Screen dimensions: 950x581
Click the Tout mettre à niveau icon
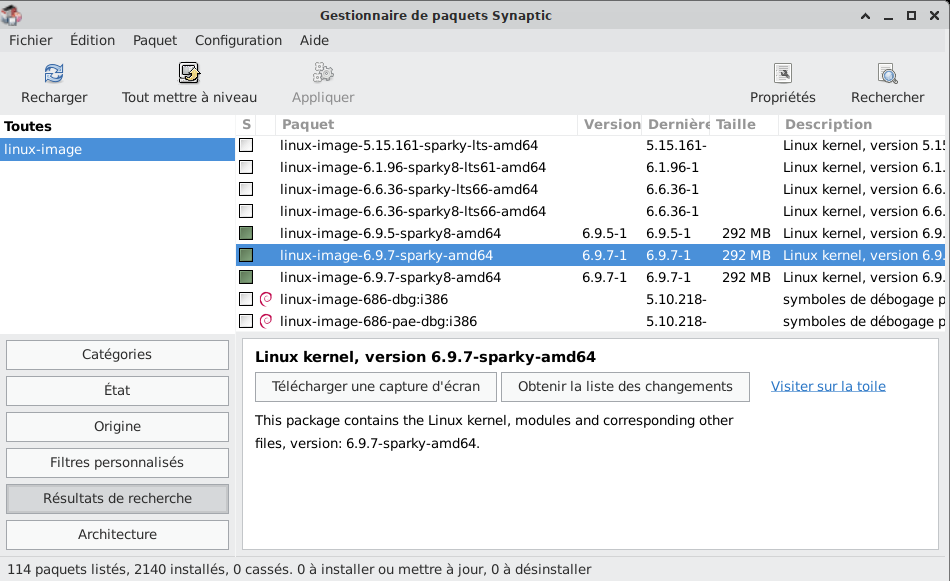pyautogui.click(x=189, y=73)
